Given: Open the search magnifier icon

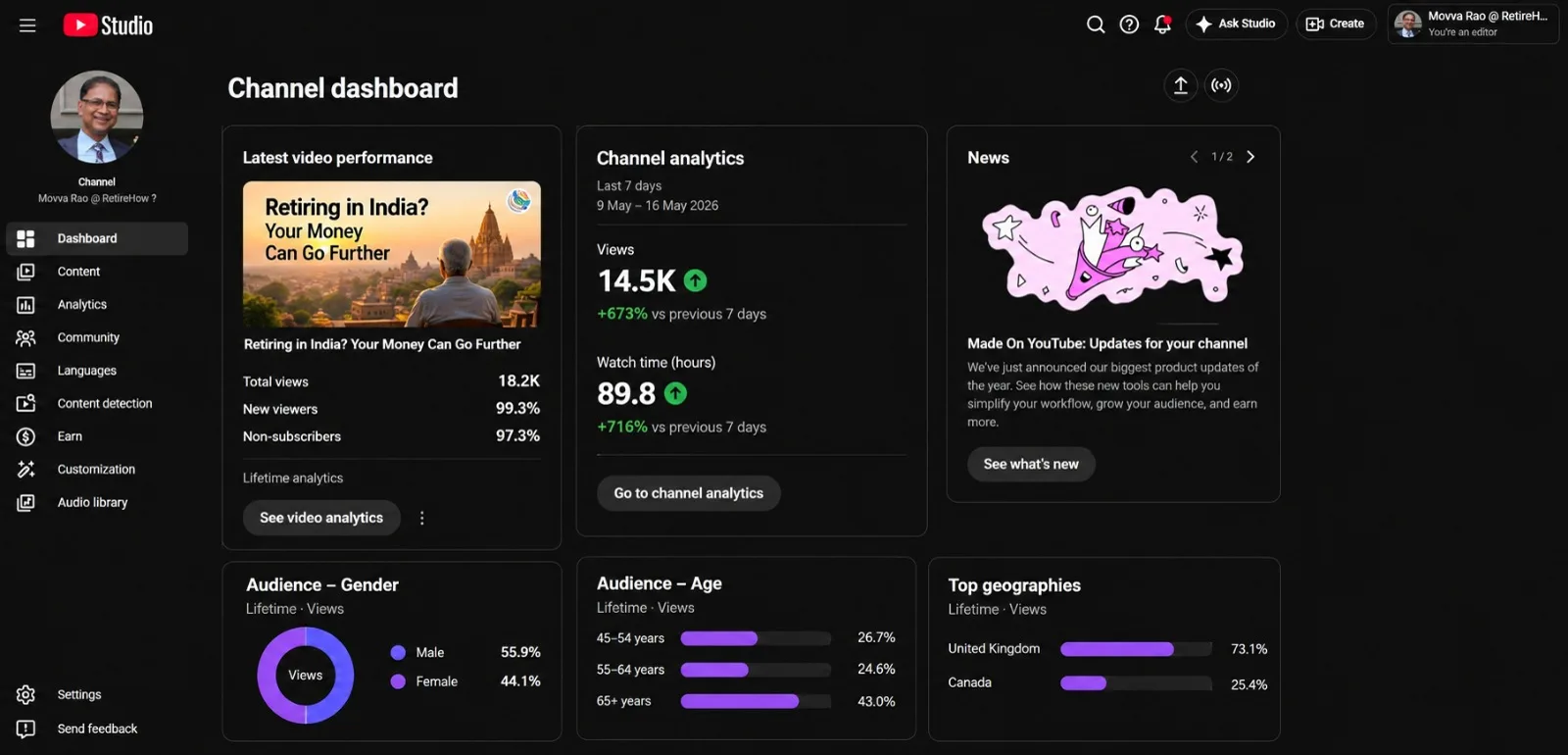Looking at the screenshot, I should [x=1096, y=25].
